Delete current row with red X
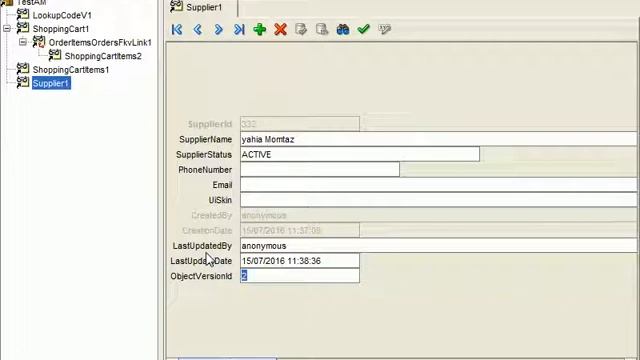 280,29
